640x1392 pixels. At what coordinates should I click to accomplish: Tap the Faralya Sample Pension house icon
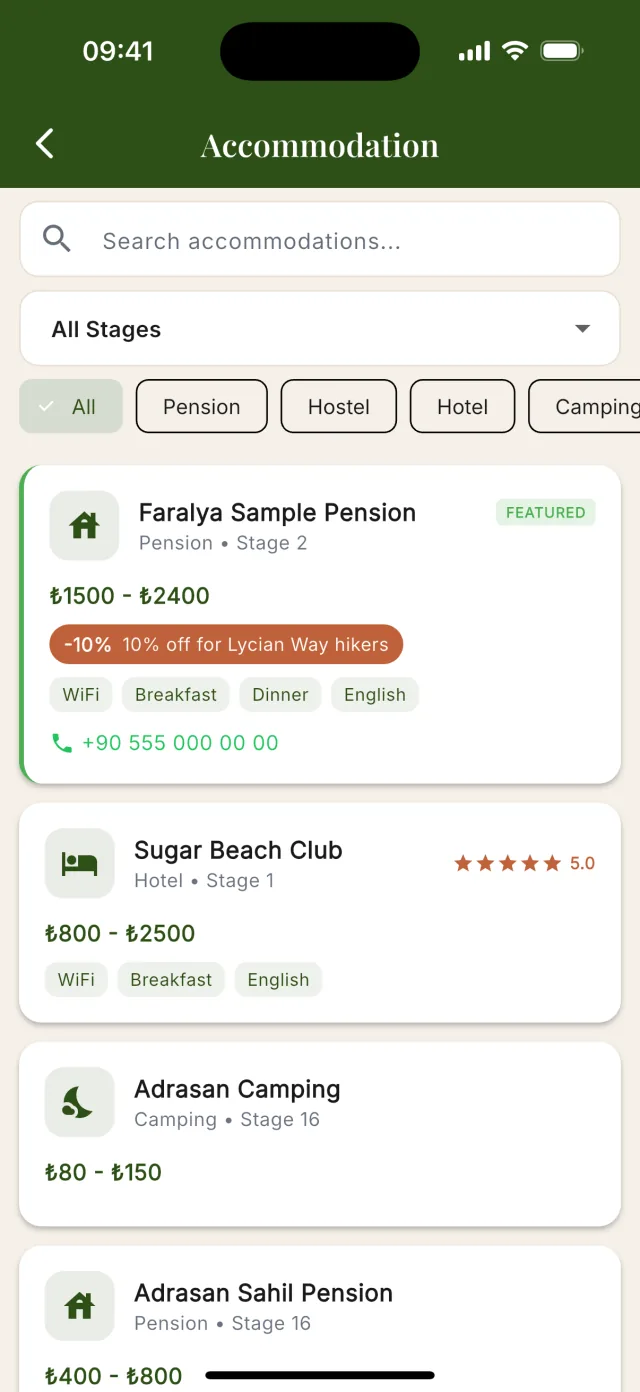click(84, 525)
